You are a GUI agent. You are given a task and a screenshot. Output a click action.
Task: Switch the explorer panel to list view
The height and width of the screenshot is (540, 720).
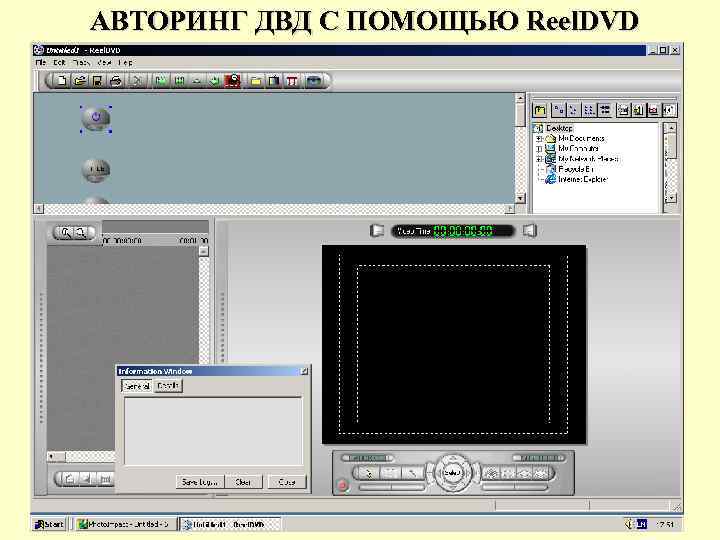589,110
